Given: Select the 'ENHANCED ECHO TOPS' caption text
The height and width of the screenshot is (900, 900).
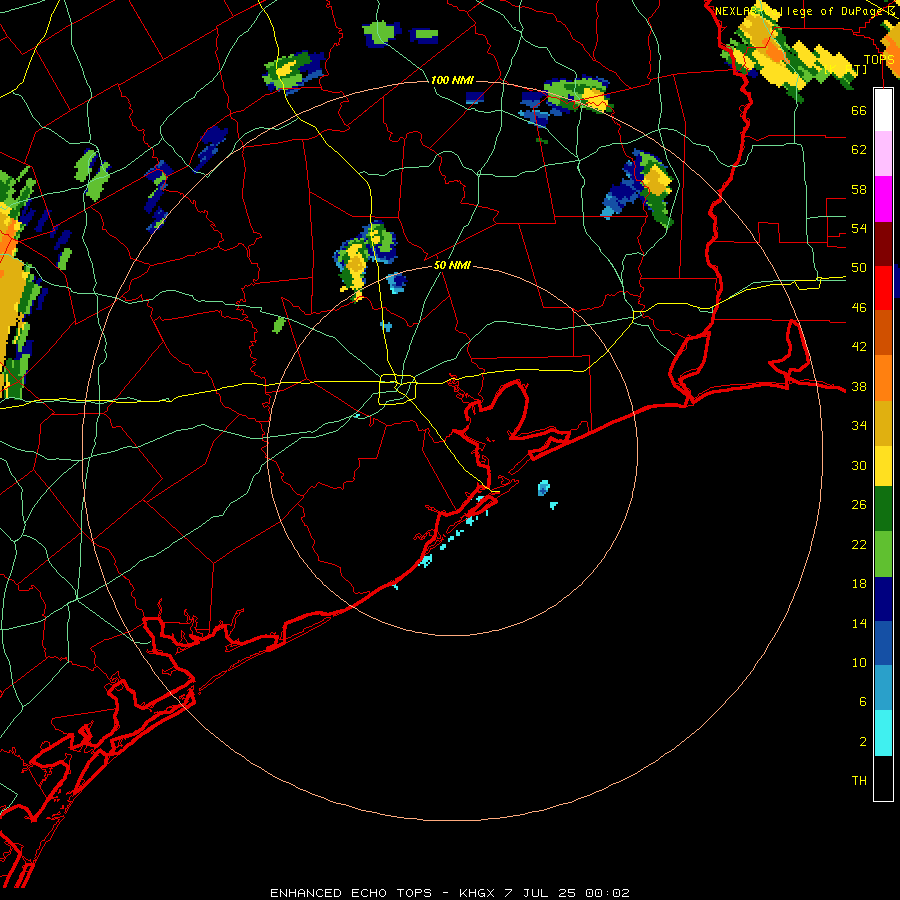Looking at the screenshot, I should (351, 893).
